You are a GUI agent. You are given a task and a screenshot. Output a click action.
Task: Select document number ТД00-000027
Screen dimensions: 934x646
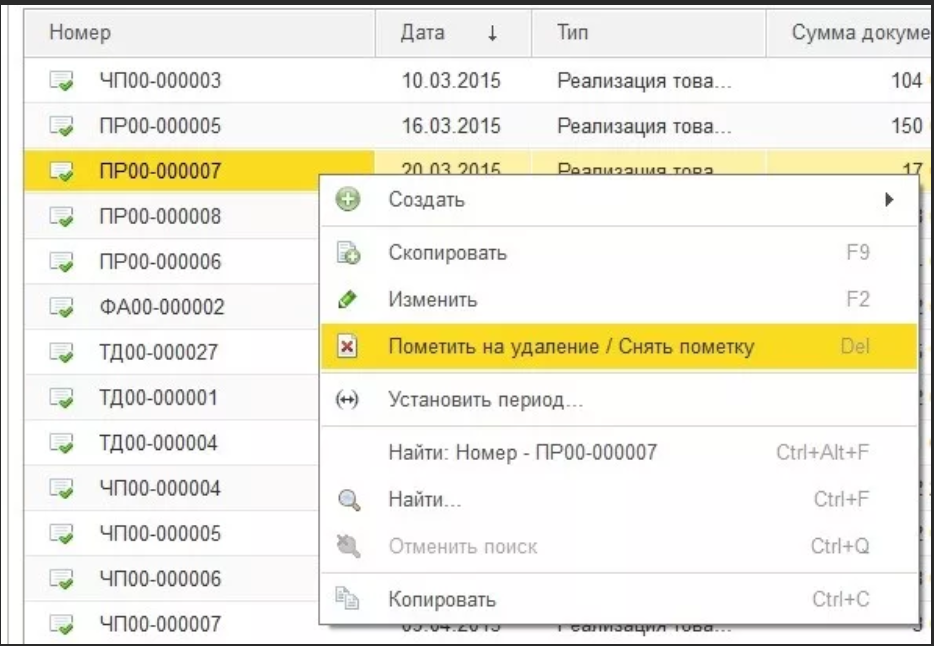(x=158, y=352)
